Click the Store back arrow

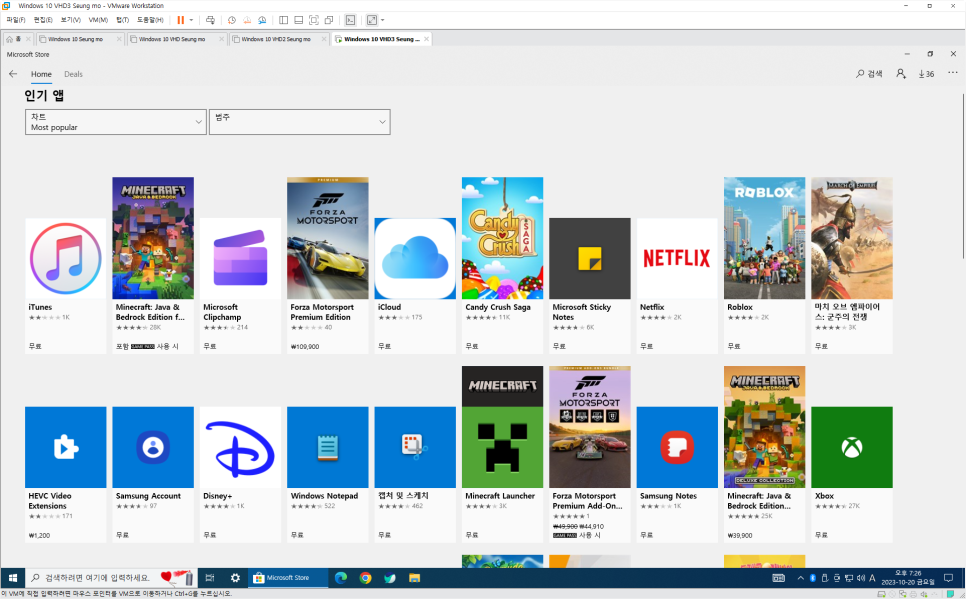tap(13, 74)
